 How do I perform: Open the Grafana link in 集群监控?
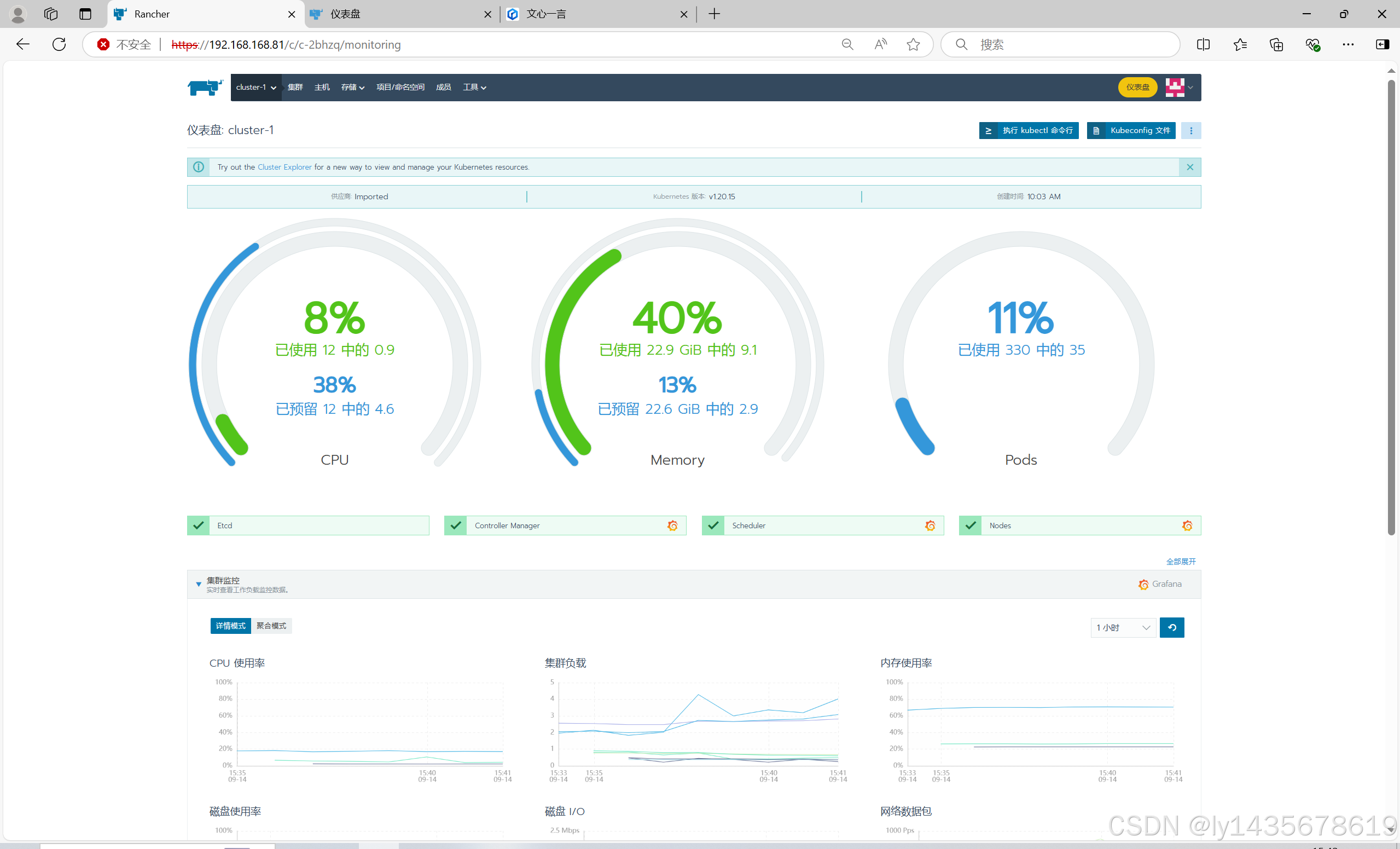(1160, 585)
